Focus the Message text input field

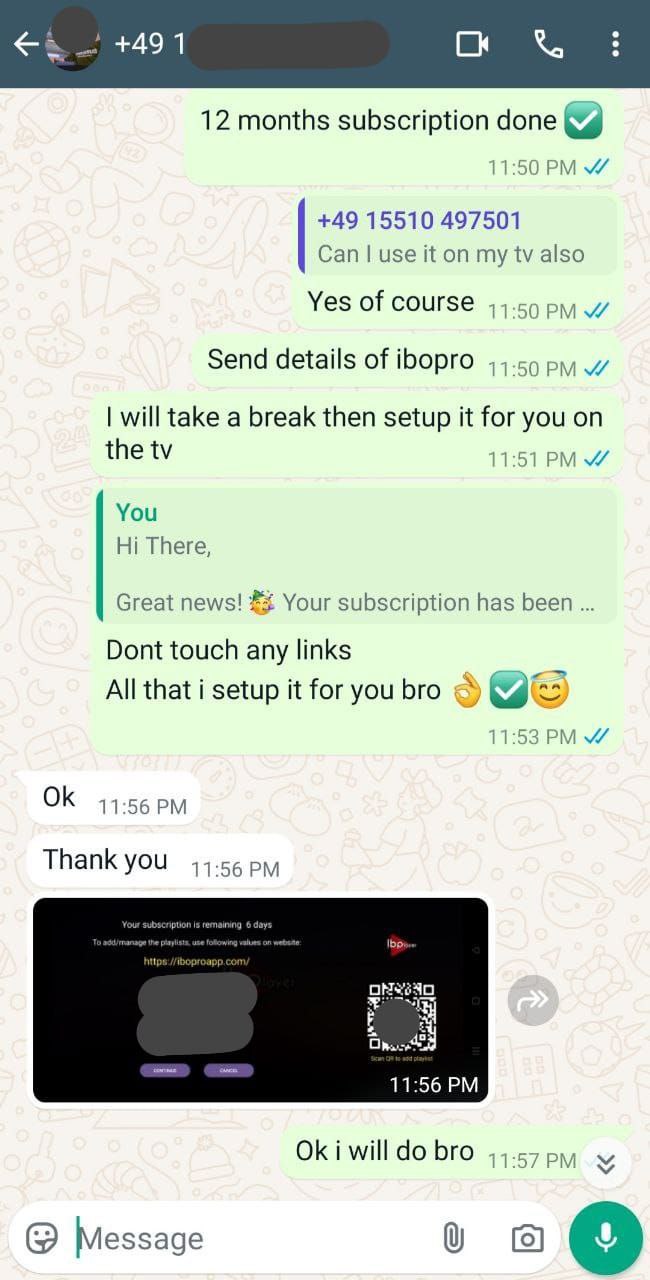coord(255,1238)
